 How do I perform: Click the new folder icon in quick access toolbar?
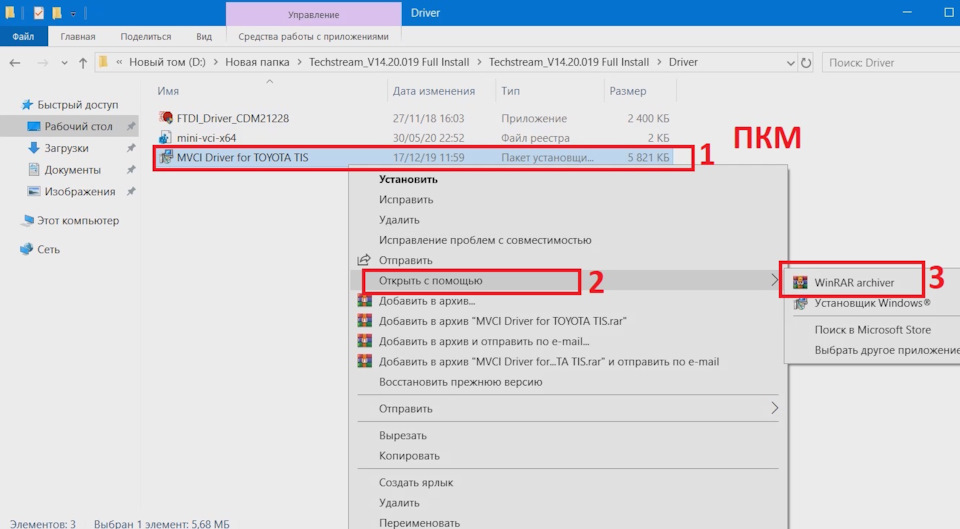(x=57, y=13)
